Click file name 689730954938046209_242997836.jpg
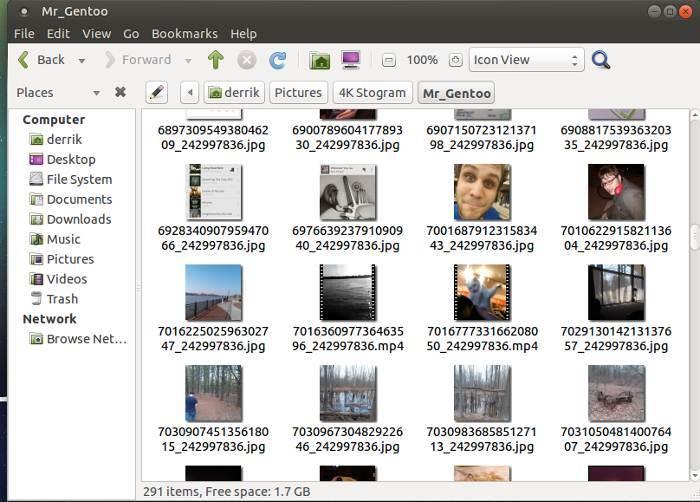 coord(213,138)
